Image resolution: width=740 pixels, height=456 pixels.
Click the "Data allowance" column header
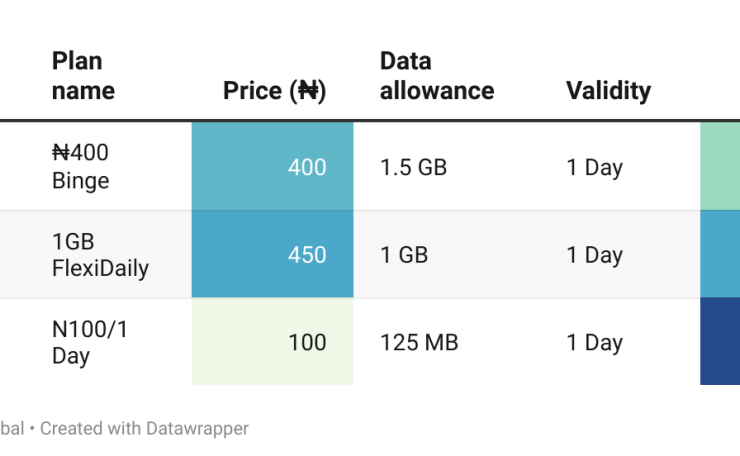tap(436, 76)
